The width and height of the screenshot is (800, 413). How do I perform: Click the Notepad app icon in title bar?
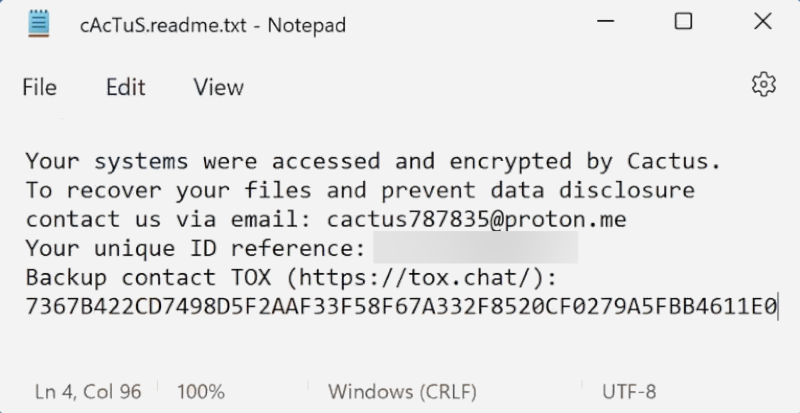[x=39, y=23]
